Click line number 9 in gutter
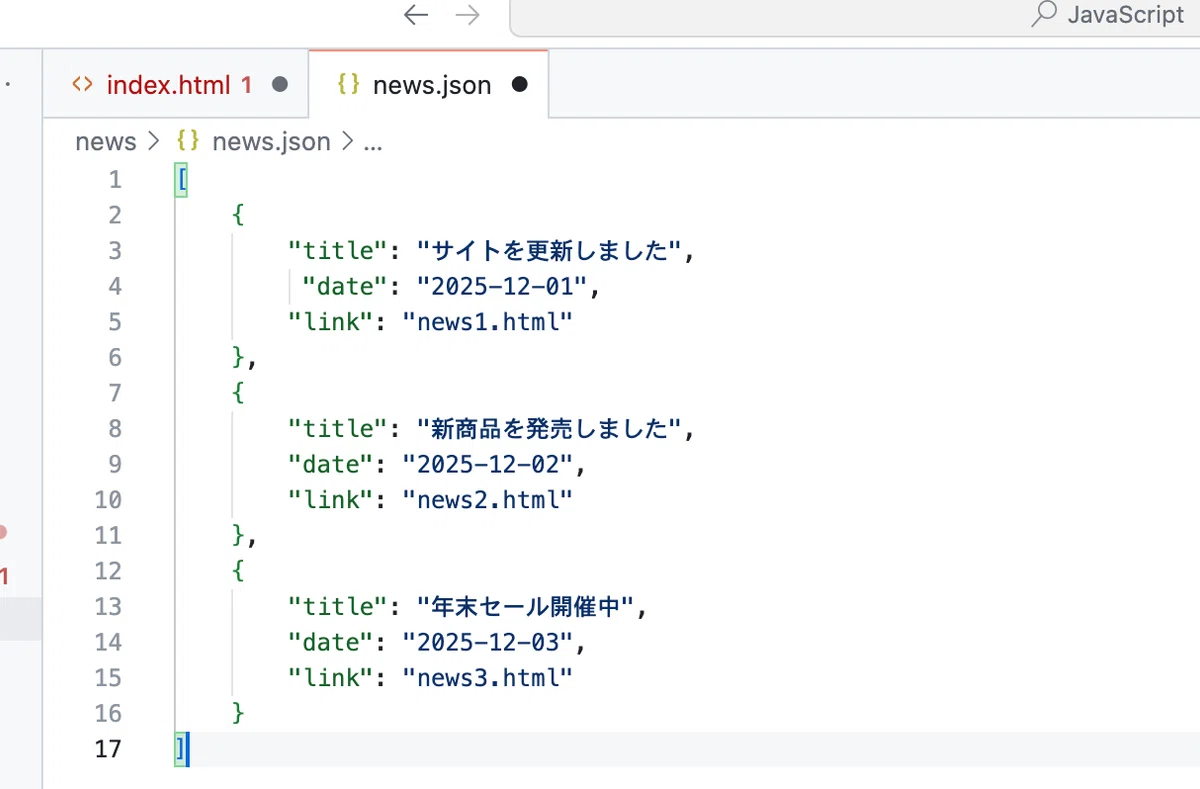This screenshot has height=789, width=1200. tap(115, 464)
